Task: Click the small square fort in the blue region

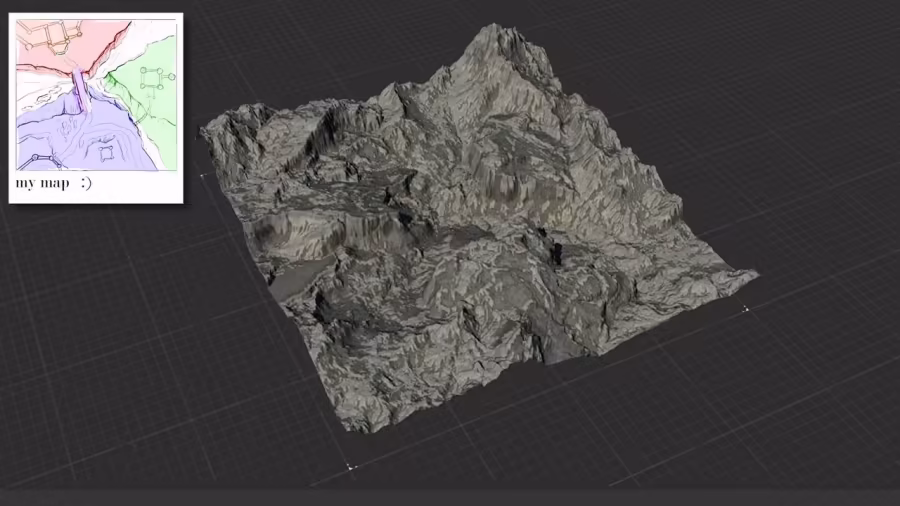Action: coord(107,153)
